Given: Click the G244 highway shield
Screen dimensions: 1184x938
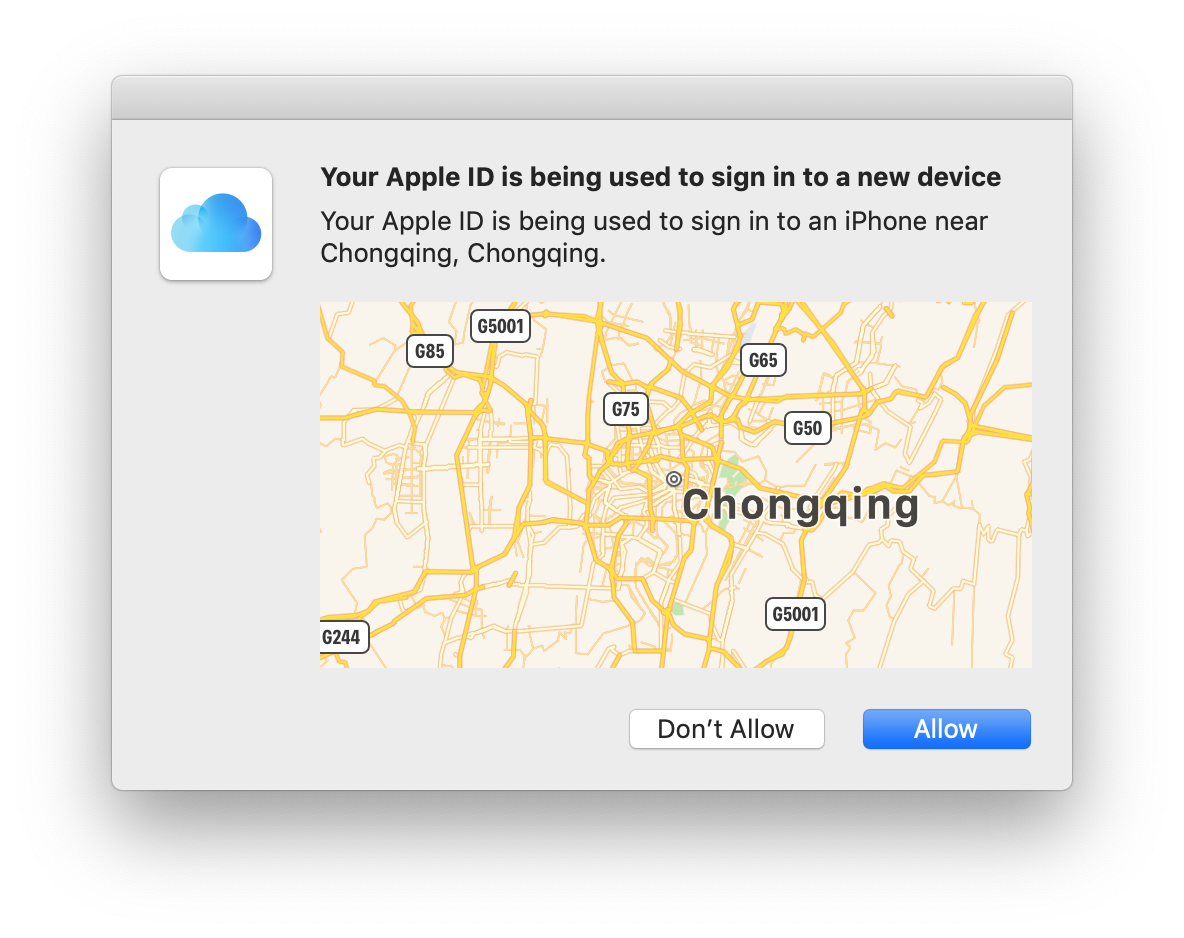Looking at the screenshot, I should point(344,637).
